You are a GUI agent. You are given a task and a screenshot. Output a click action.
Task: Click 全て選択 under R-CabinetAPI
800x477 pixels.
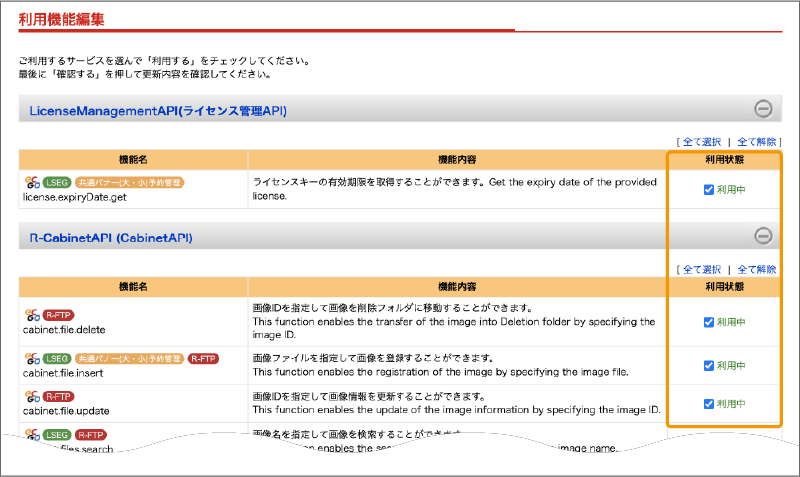click(x=702, y=269)
